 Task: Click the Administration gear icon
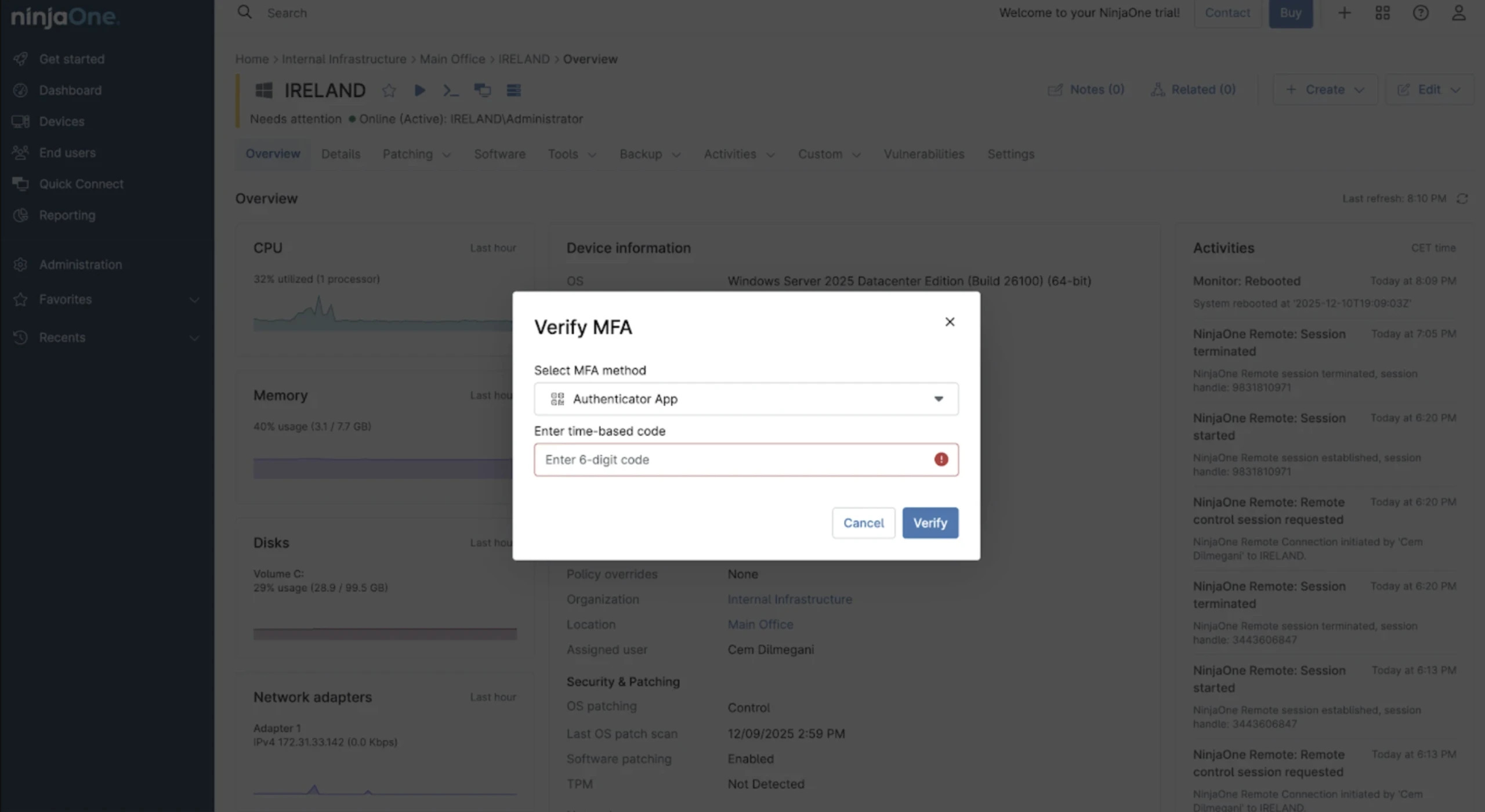[x=20, y=264]
